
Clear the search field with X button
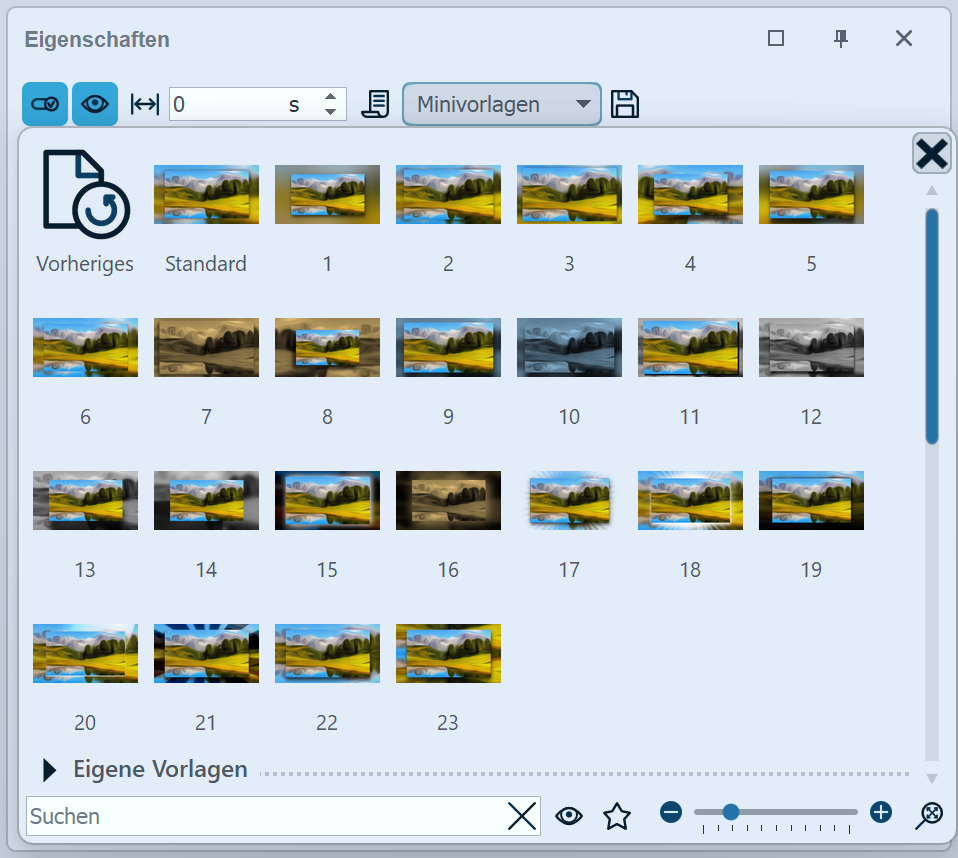522,816
